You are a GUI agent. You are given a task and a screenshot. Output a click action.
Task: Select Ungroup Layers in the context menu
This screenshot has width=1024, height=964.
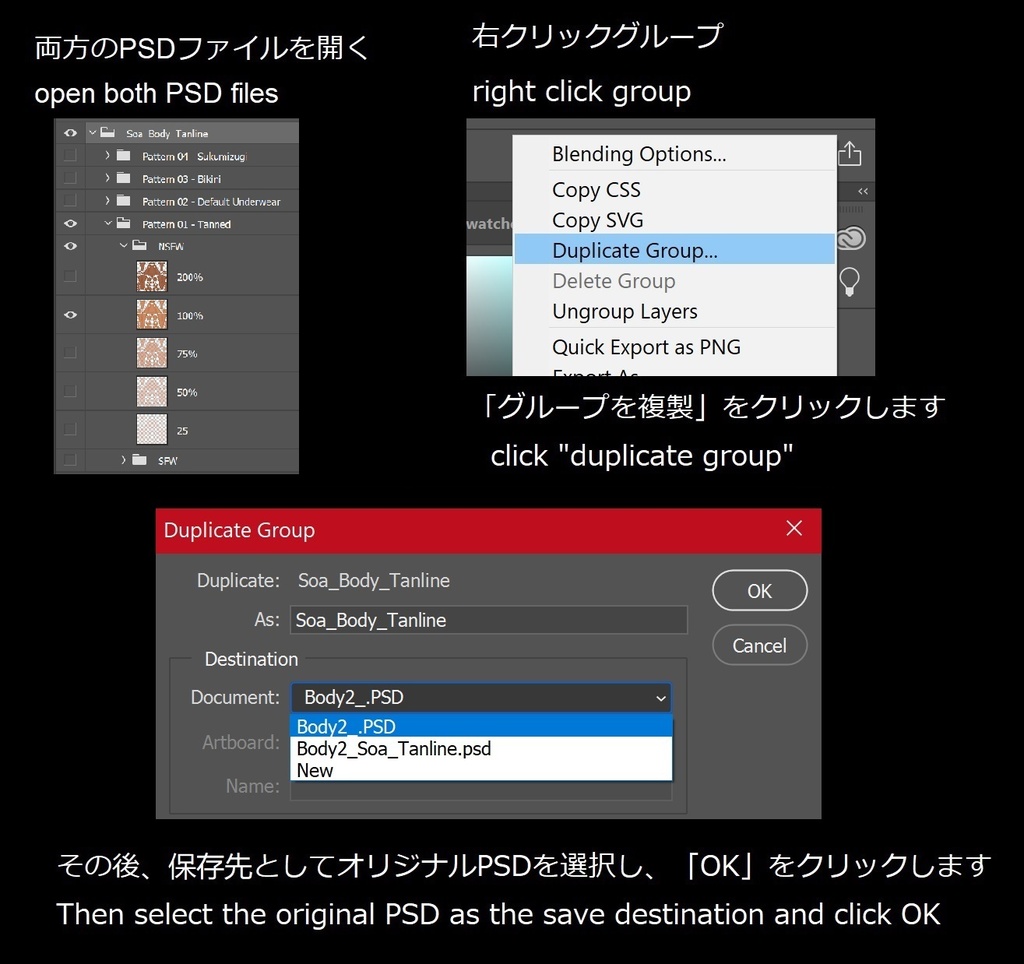pyautogui.click(x=624, y=311)
